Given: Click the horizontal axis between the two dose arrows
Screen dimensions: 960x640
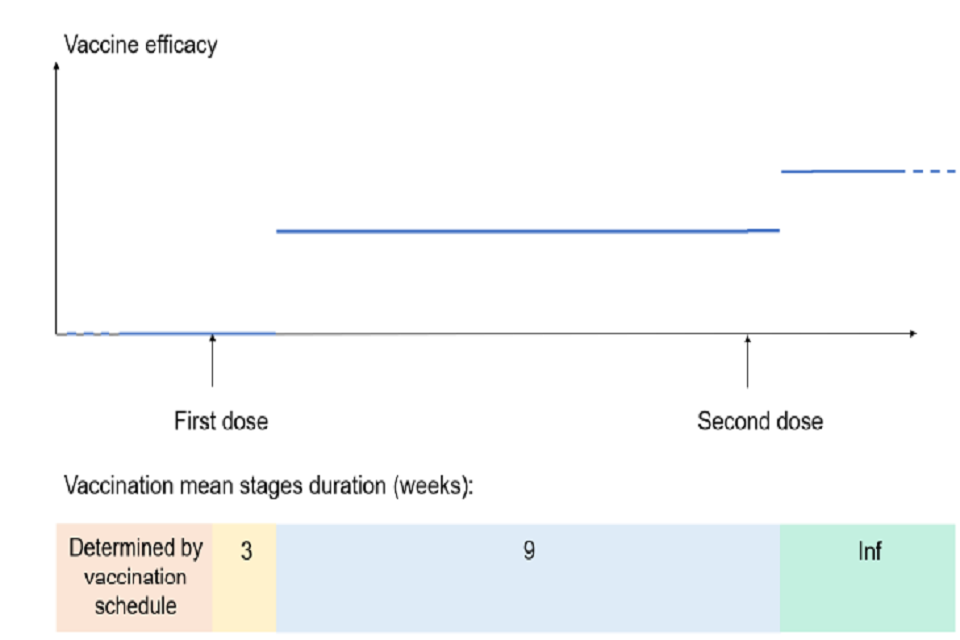Looking at the screenshot, I should pos(480,333).
